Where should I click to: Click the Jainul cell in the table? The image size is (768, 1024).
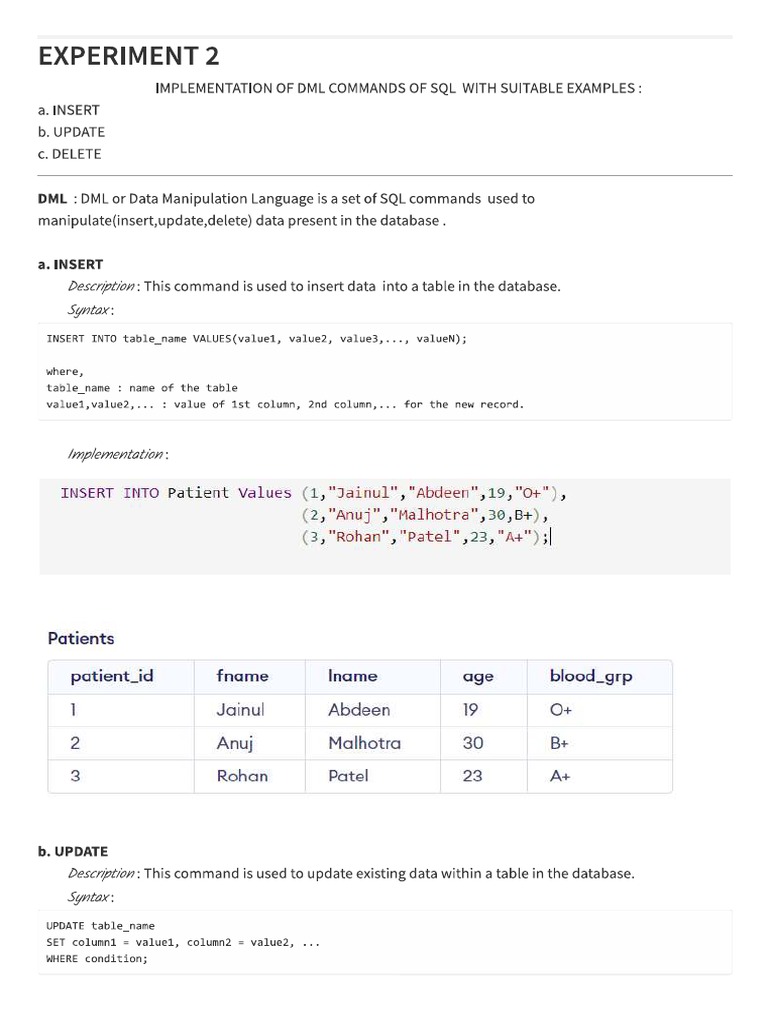(x=240, y=710)
